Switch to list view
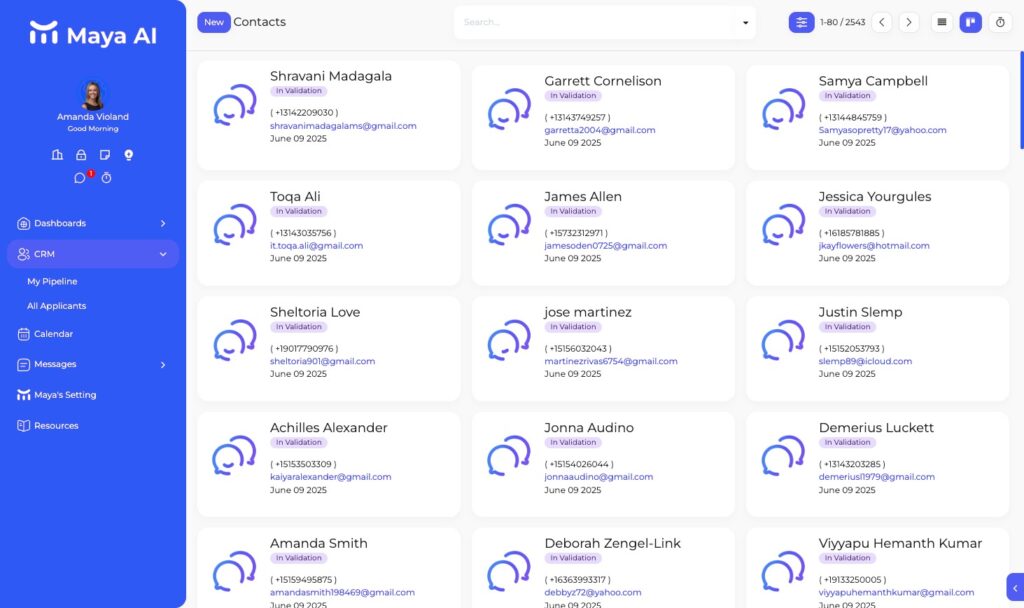 [942, 22]
